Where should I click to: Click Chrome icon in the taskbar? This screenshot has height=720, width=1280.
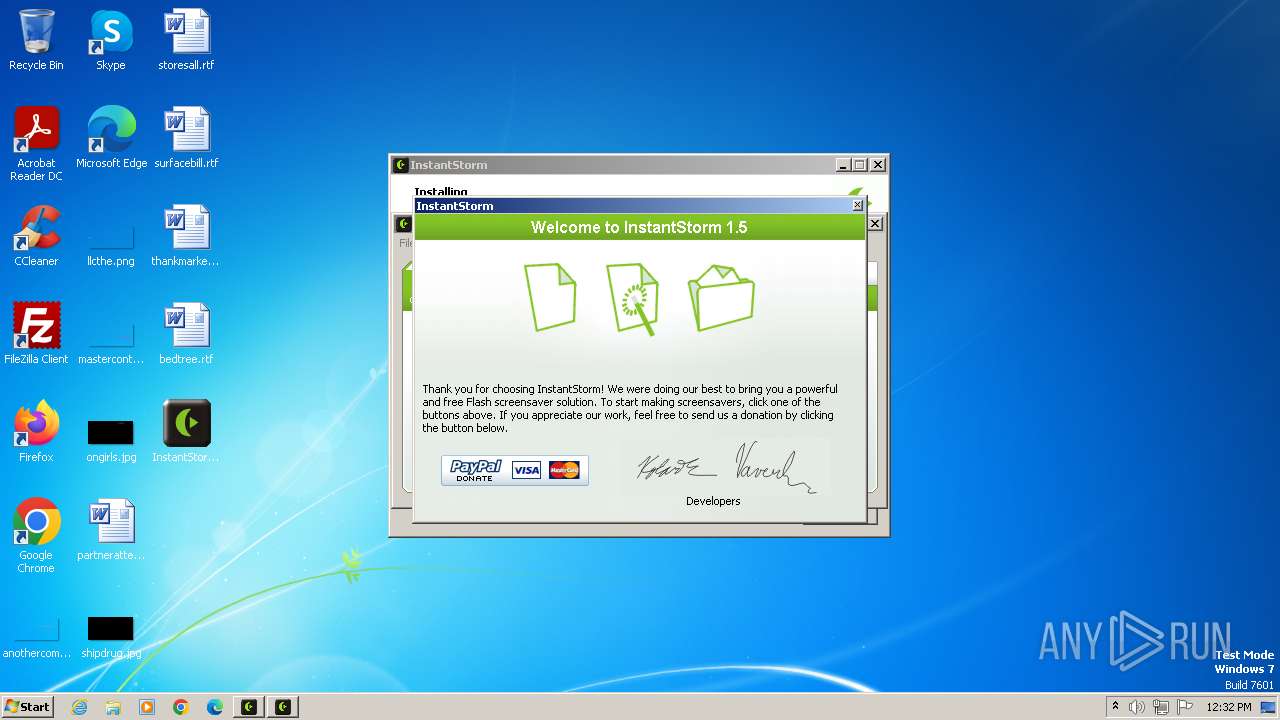click(x=181, y=707)
